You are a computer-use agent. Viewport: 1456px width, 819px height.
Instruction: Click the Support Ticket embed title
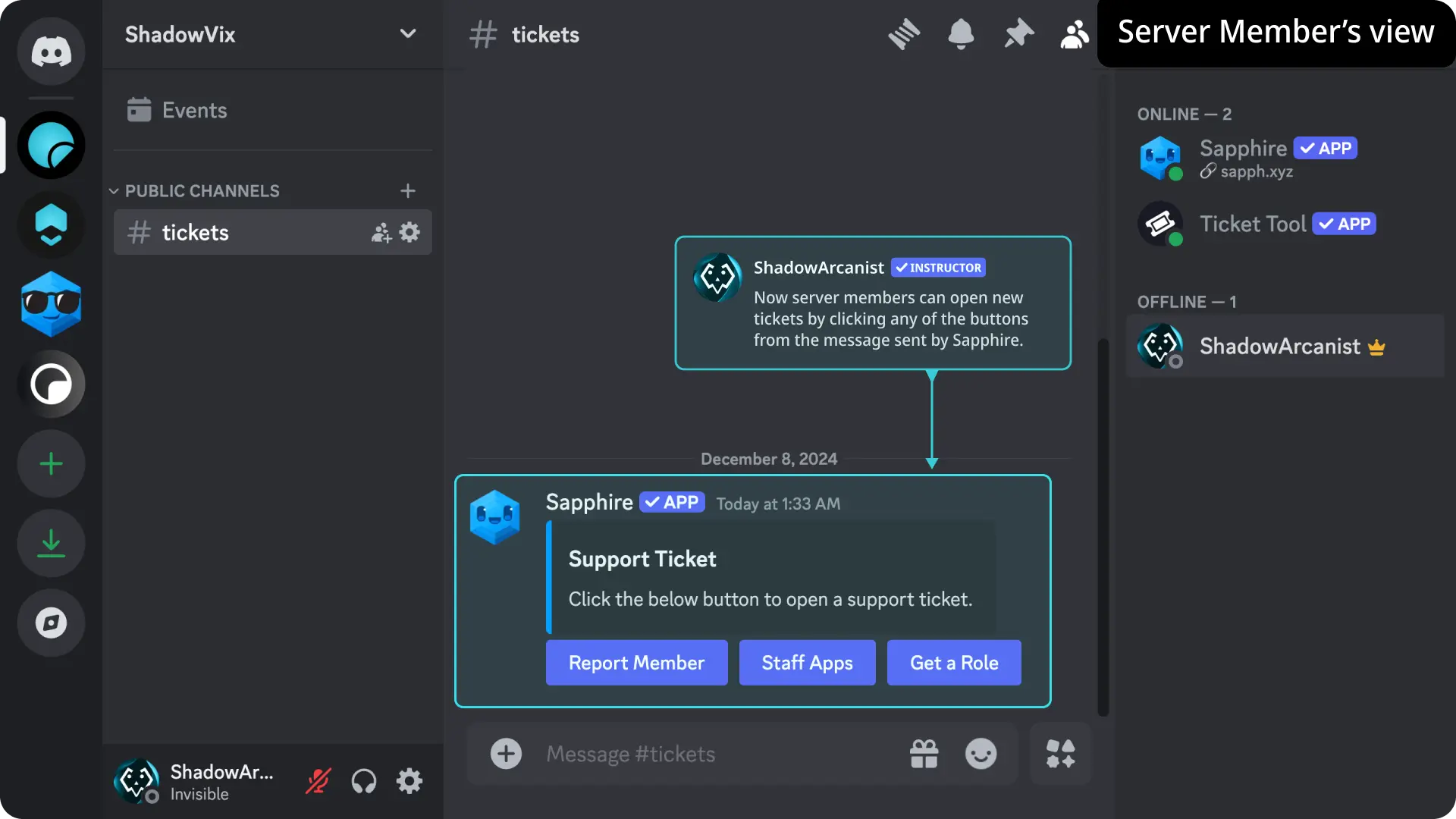pyautogui.click(x=642, y=559)
